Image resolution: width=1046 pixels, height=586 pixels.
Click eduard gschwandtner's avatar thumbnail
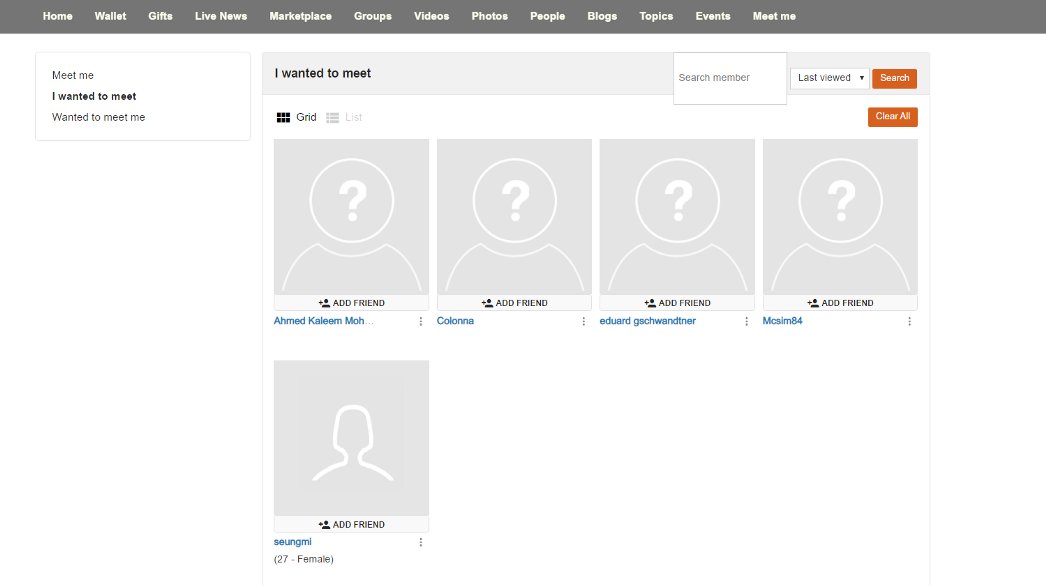click(677, 217)
